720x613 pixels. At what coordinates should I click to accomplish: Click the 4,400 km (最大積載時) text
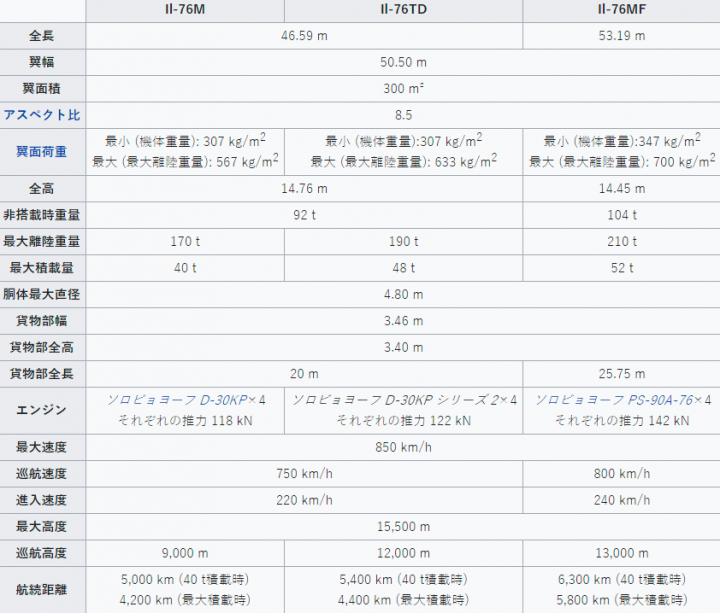tap(404, 600)
